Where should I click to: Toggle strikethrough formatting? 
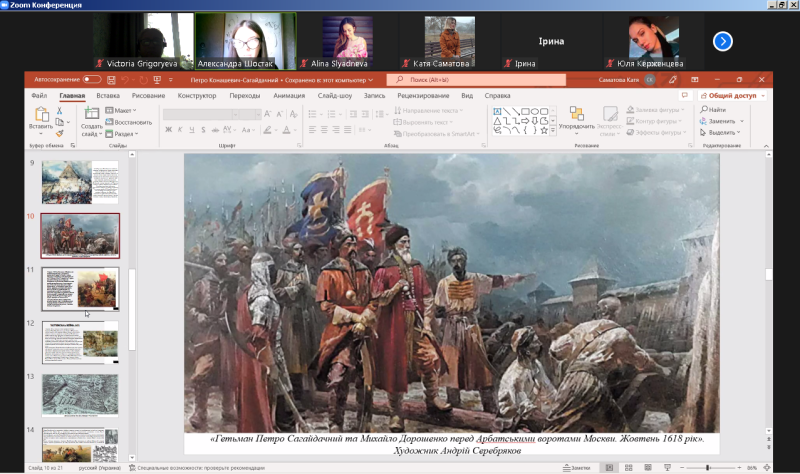click(x=215, y=130)
